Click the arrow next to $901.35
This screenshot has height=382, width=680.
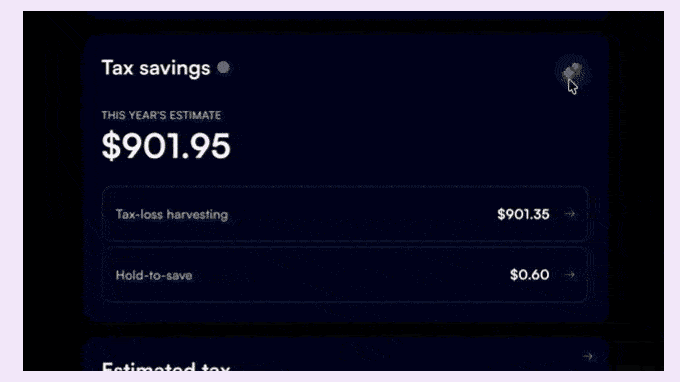point(570,214)
